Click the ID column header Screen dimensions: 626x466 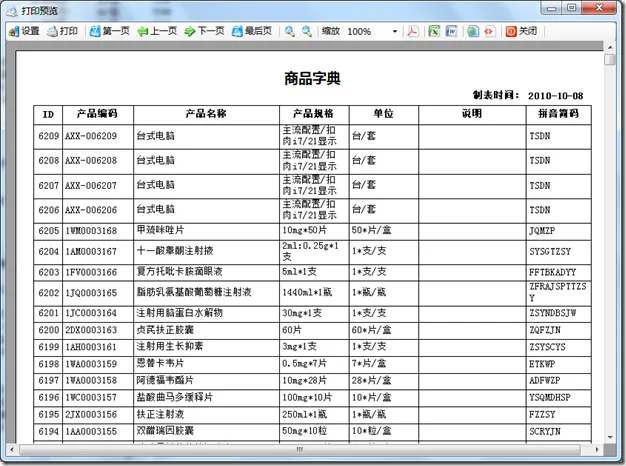point(48,114)
